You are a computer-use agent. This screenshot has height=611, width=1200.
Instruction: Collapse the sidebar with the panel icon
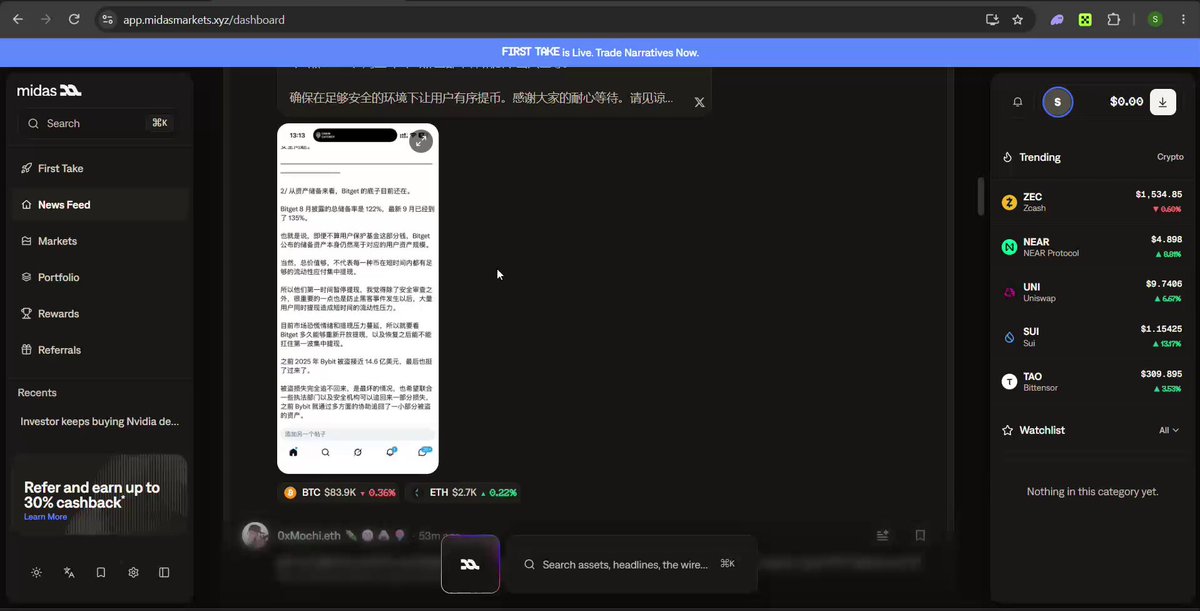pos(164,573)
